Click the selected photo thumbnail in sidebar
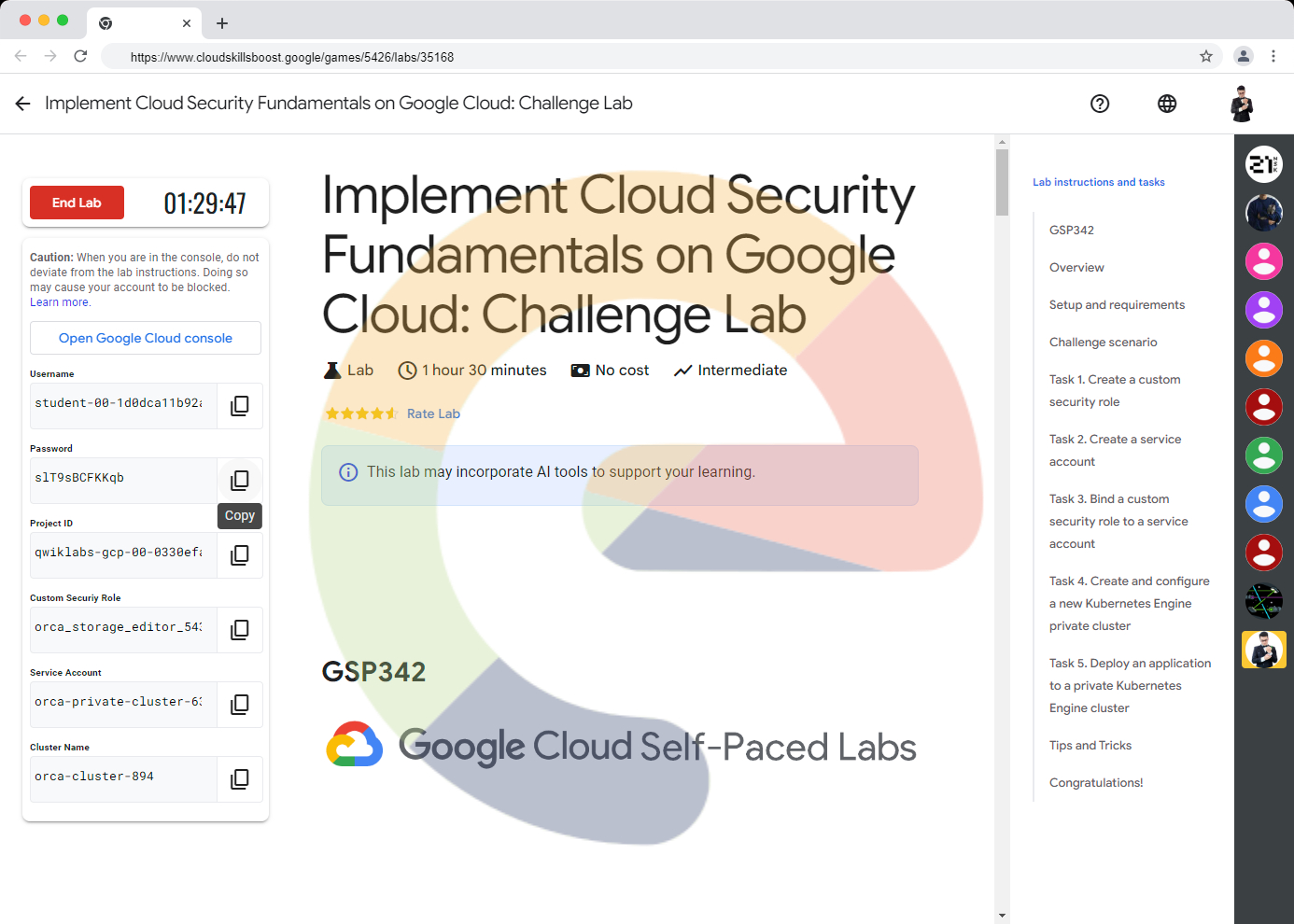 (1264, 650)
